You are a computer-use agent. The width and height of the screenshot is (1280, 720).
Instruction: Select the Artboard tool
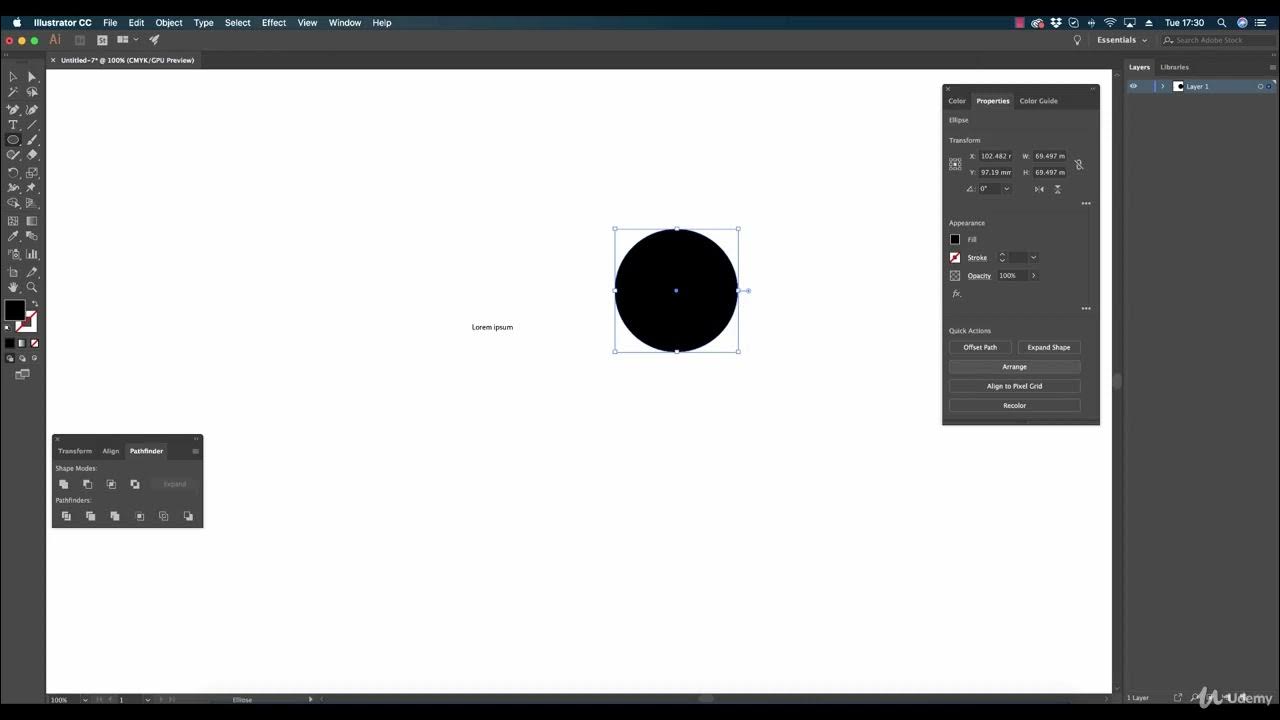13,271
